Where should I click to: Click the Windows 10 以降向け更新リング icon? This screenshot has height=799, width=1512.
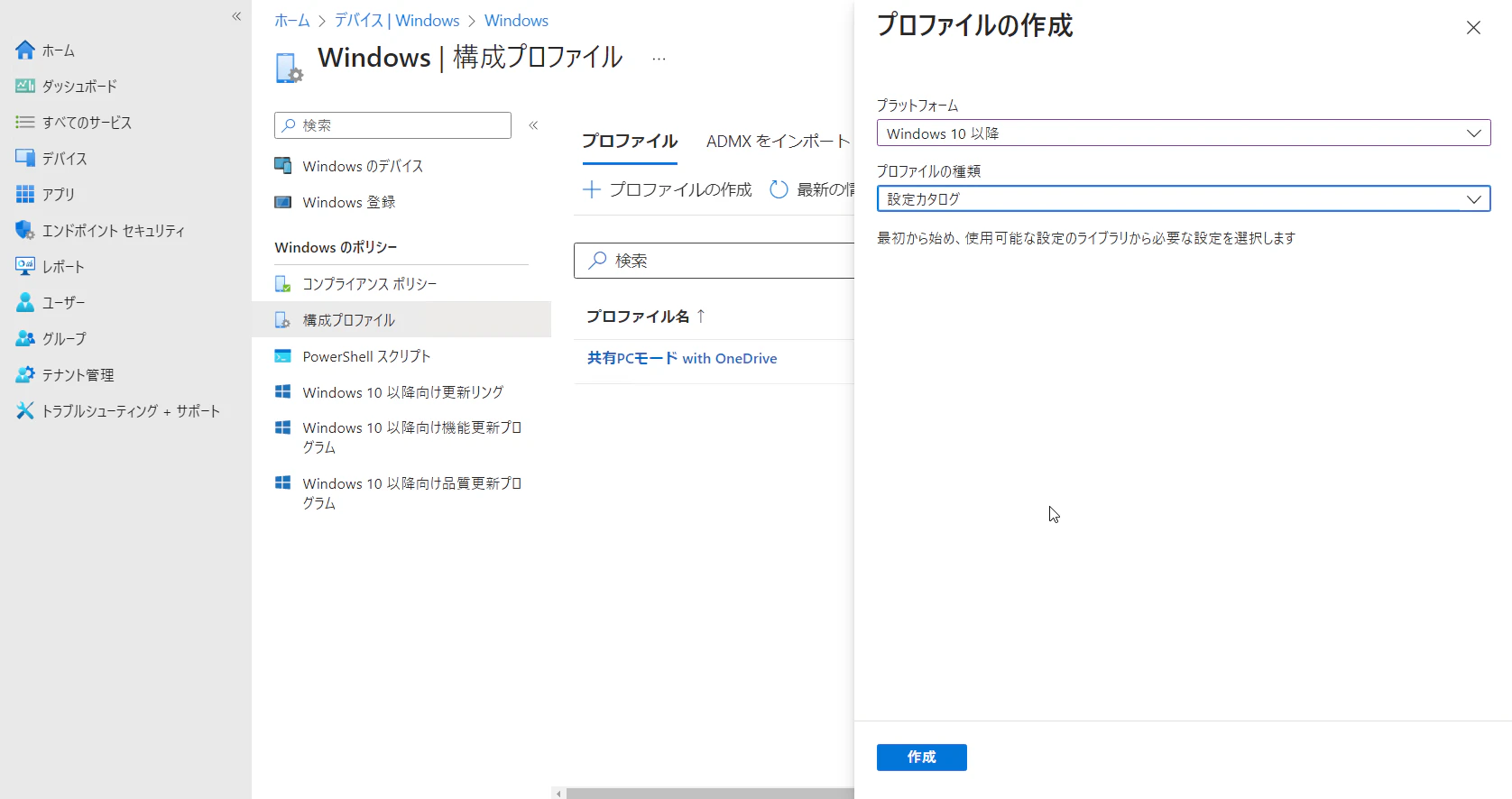[x=283, y=392]
